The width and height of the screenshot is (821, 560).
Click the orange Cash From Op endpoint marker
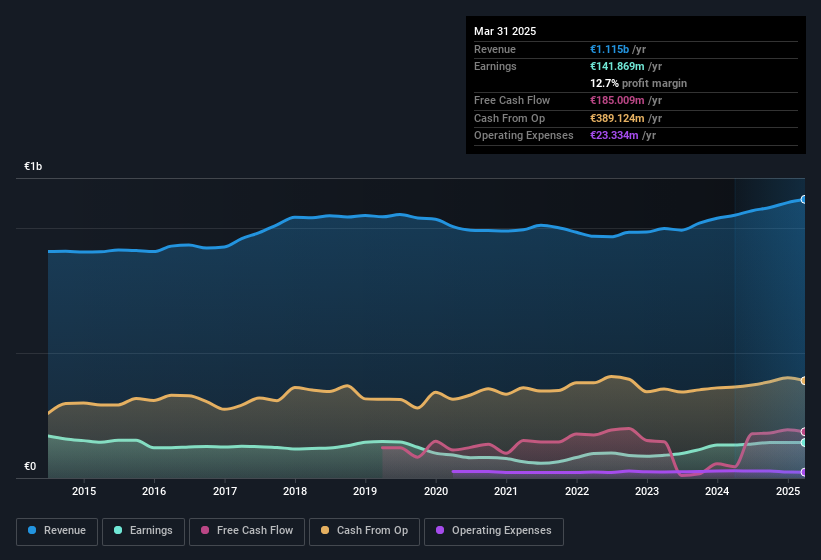click(x=804, y=380)
